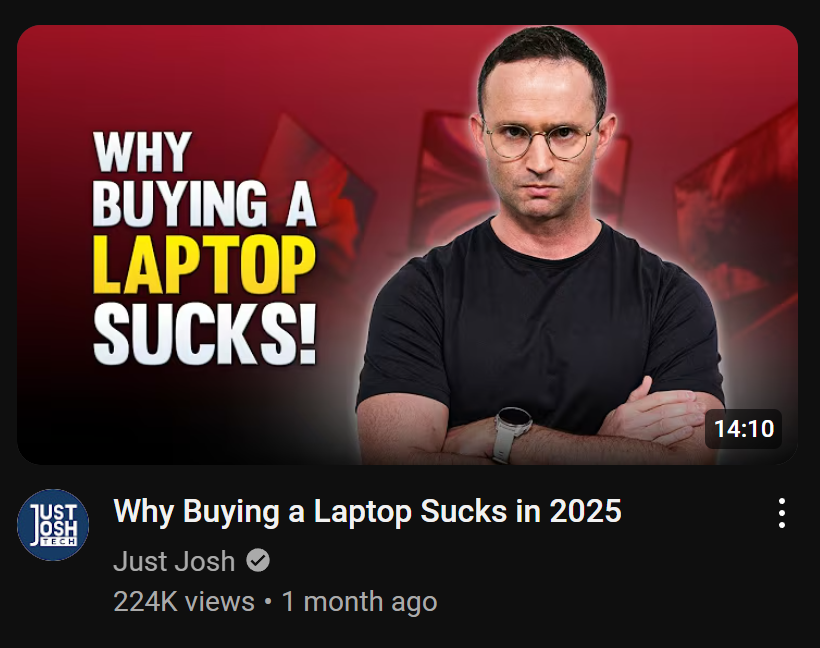
Task: Open the three-dot more options menu
Action: pos(781,513)
